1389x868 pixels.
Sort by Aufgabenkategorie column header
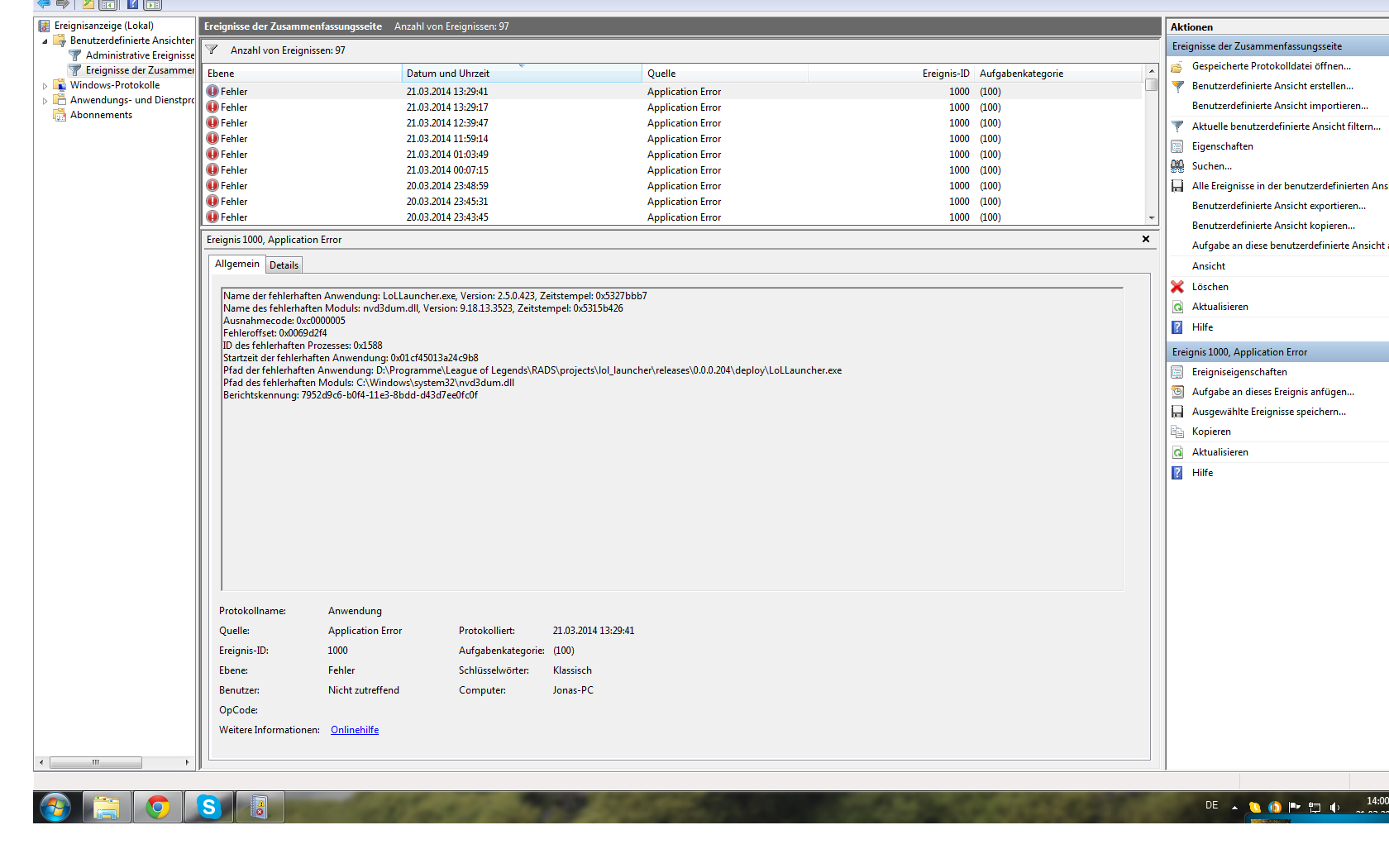click(x=1059, y=74)
